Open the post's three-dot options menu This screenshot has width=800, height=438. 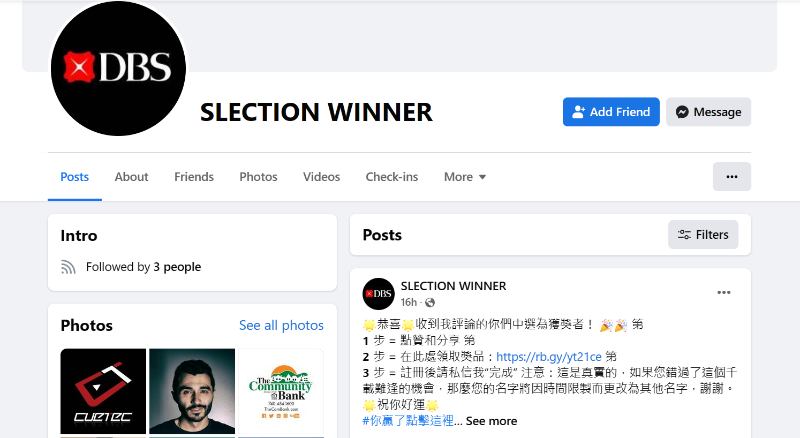coord(723,293)
